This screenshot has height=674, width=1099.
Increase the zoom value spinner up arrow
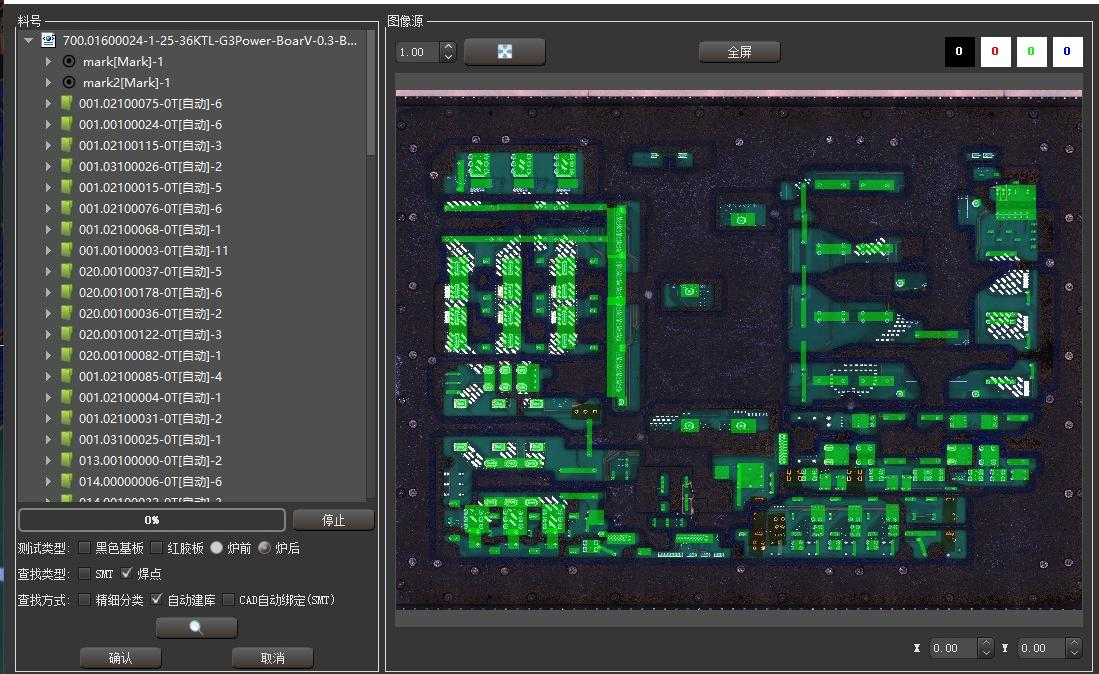click(449, 46)
